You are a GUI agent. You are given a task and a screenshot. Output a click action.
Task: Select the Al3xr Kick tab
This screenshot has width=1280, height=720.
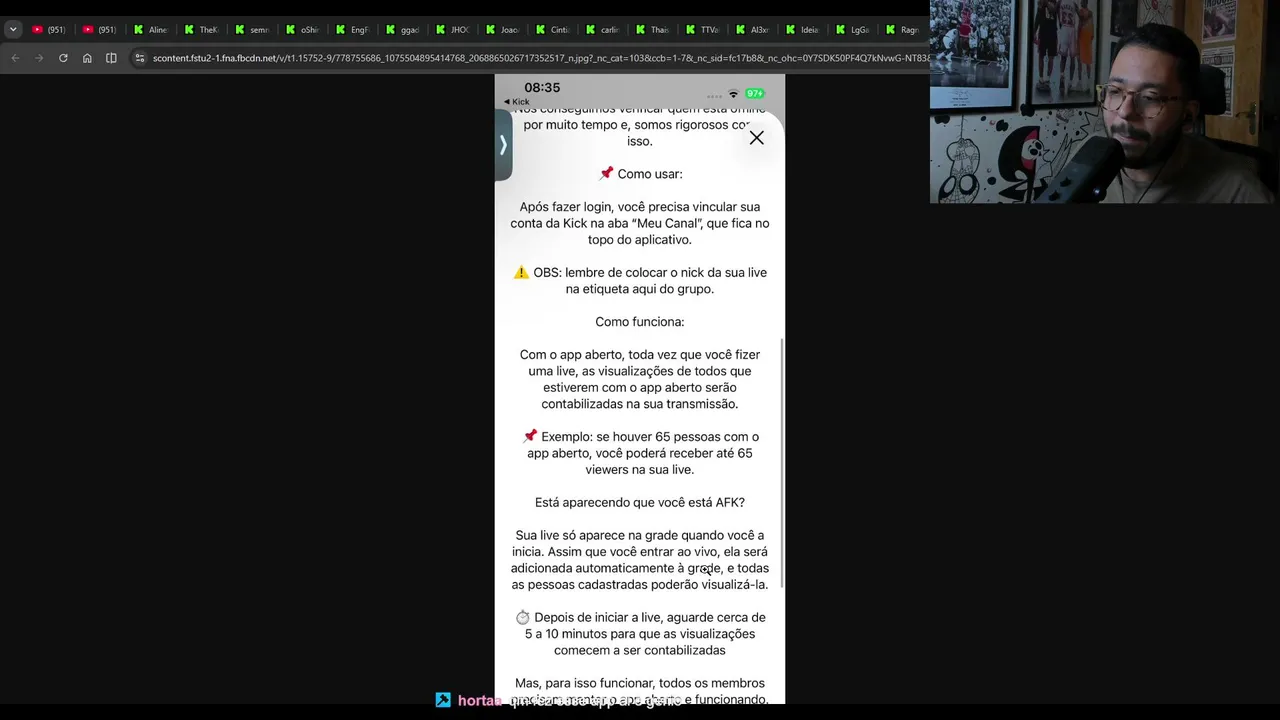pos(753,30)
